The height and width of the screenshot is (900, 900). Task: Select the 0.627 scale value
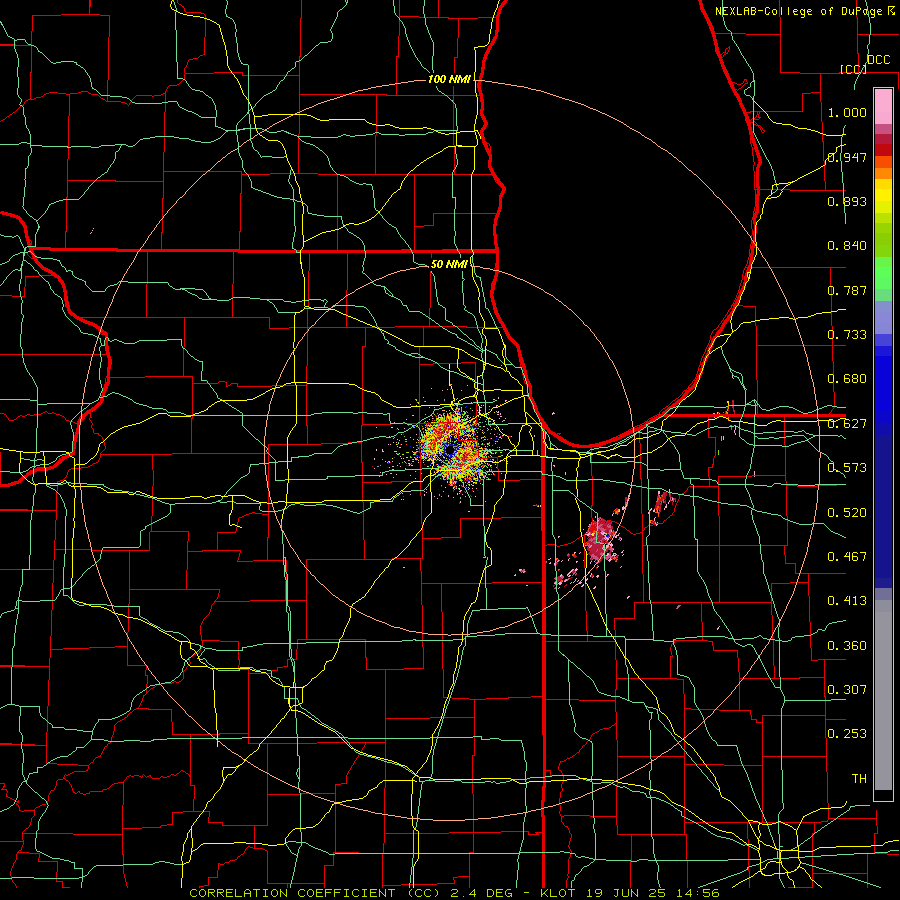point(847,424)
